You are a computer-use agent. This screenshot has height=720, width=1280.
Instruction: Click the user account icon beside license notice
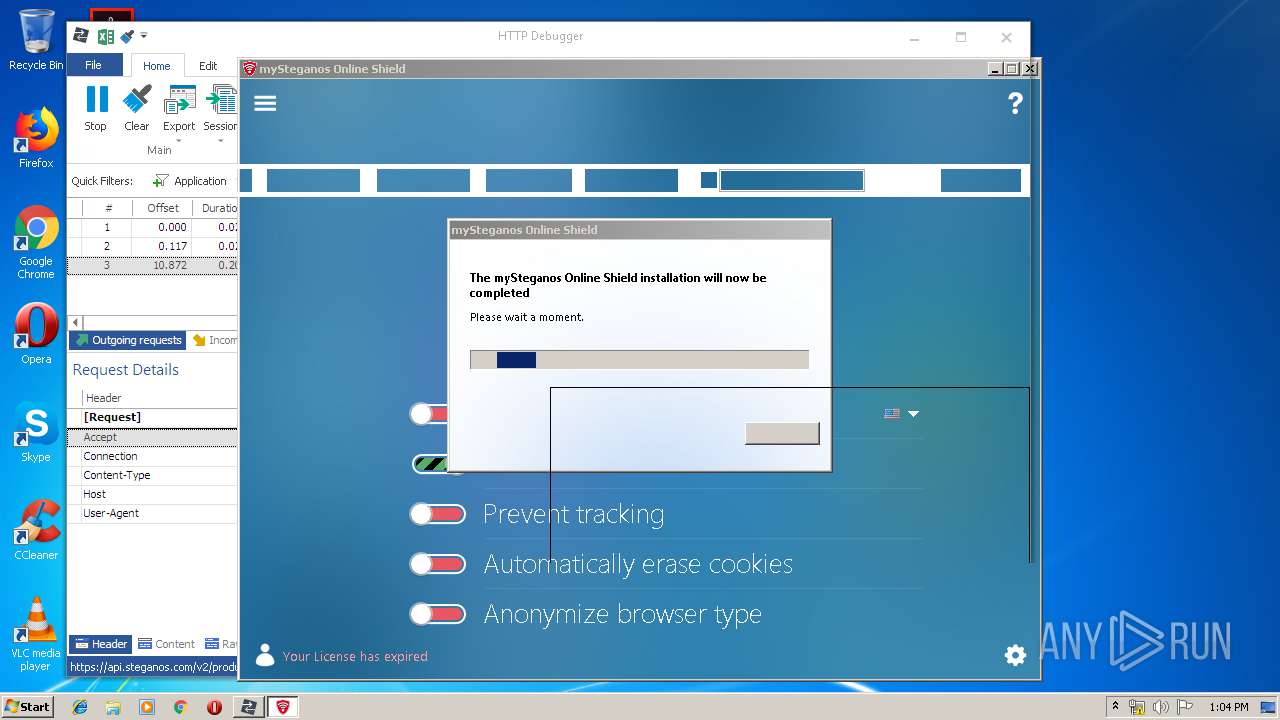265,655
